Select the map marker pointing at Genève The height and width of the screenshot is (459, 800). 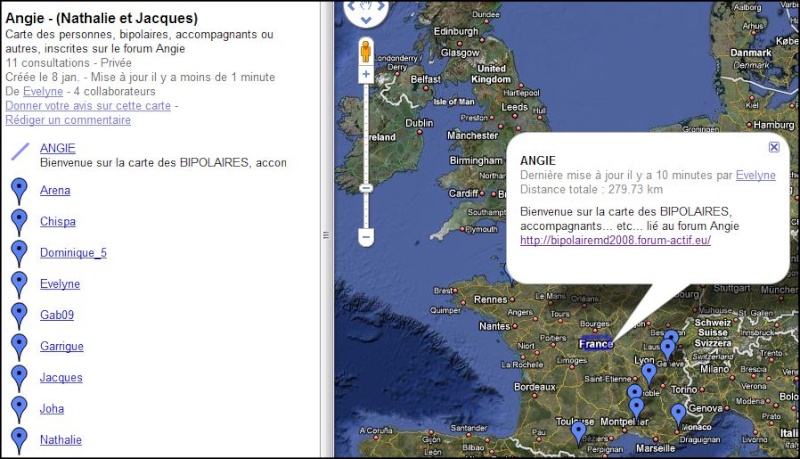click(667, 350)
